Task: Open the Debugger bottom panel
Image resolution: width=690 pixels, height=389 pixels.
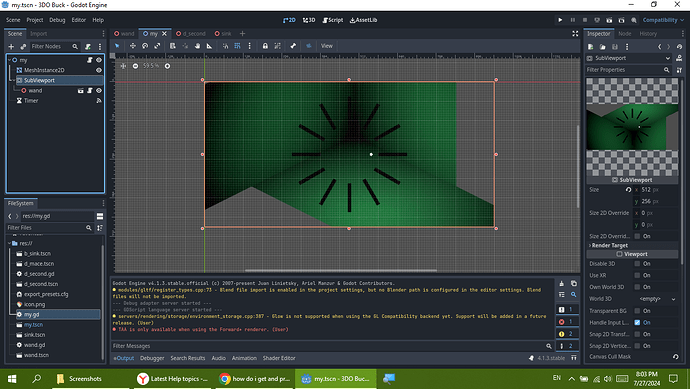Action: pos(152,358)
